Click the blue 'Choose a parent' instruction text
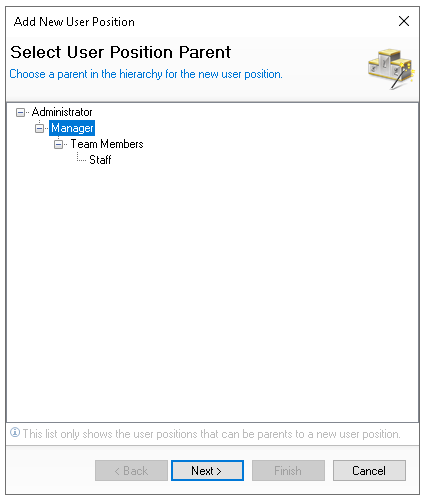The height and width of the screenshot is (497, 421). [x=146, y=74]
